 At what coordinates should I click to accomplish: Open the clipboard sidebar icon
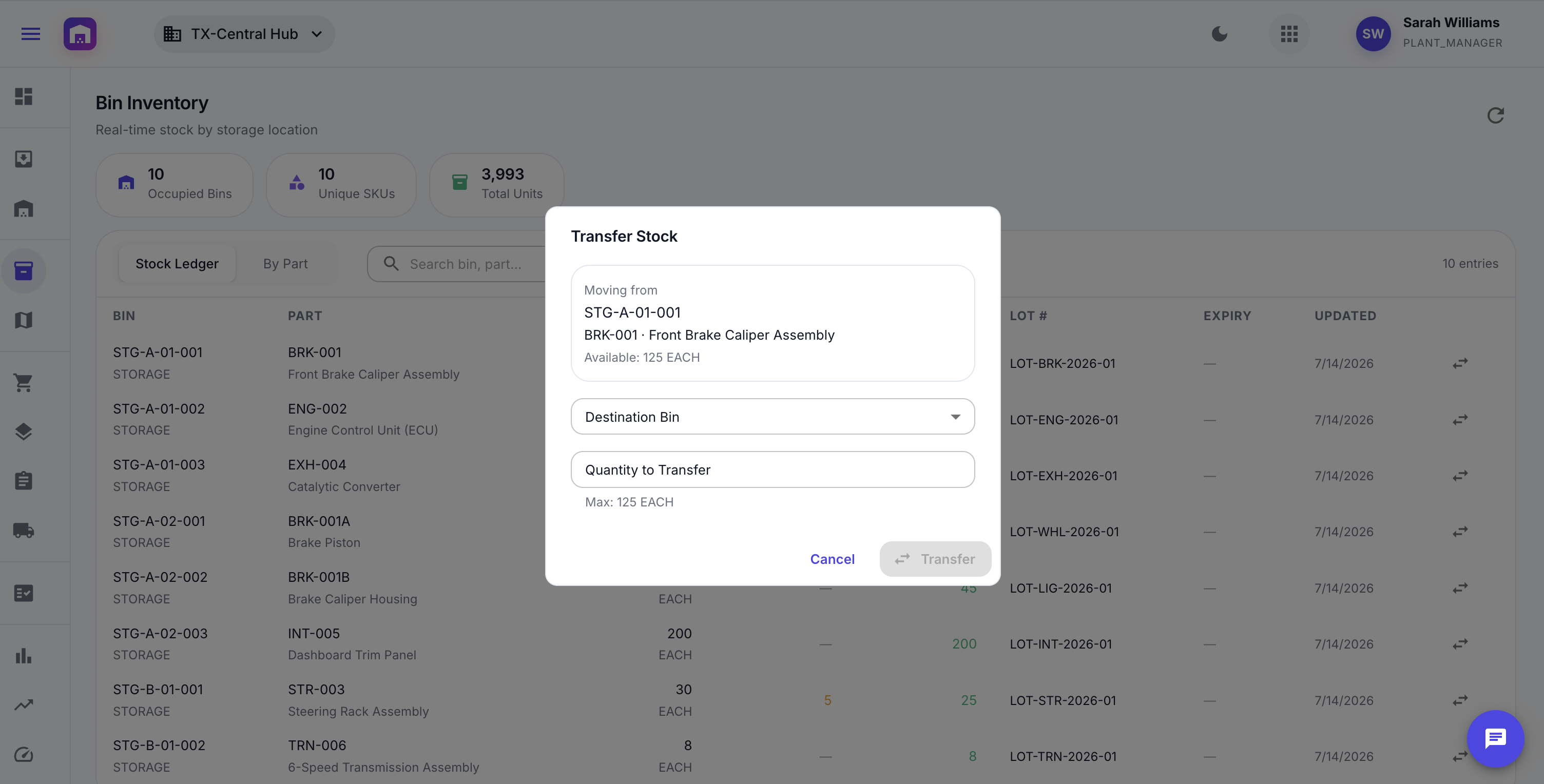(x=24, y=480)
